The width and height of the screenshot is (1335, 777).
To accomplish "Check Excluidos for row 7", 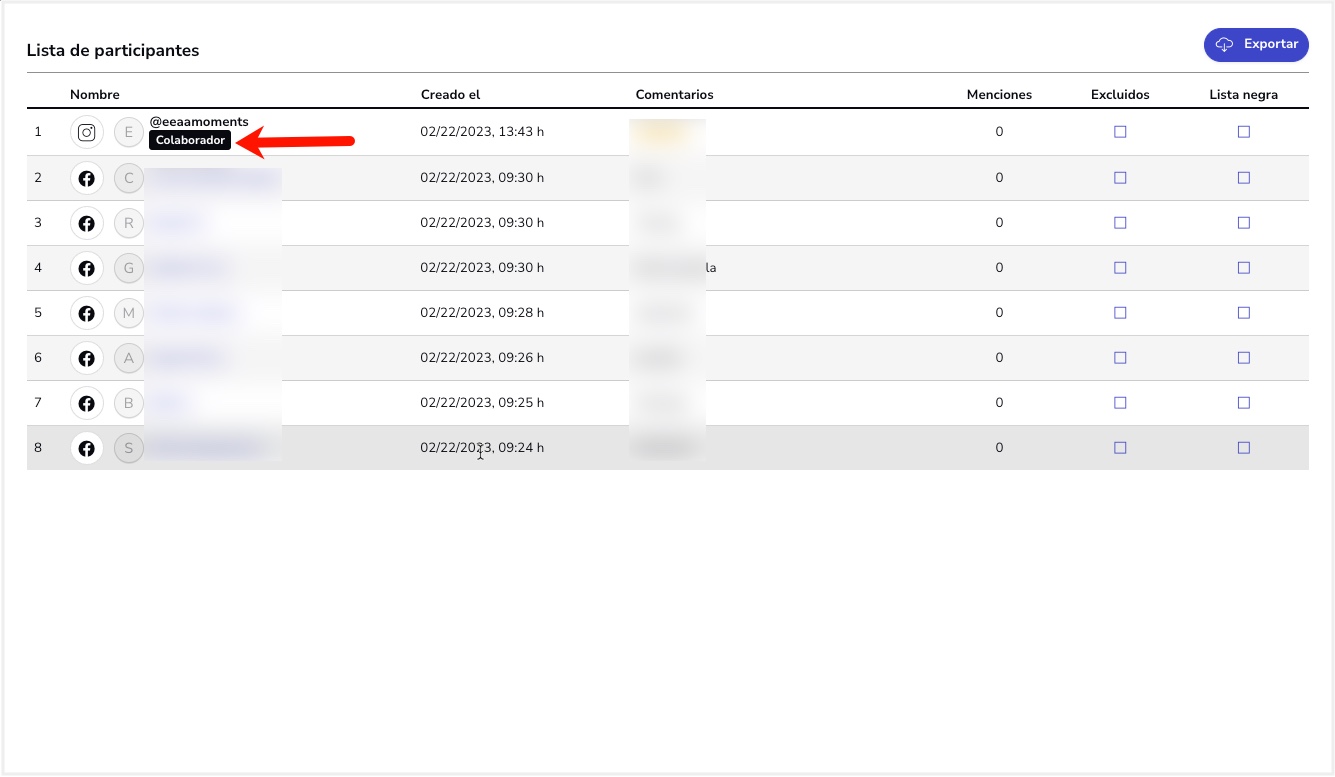I will (x=1120, y=403).
